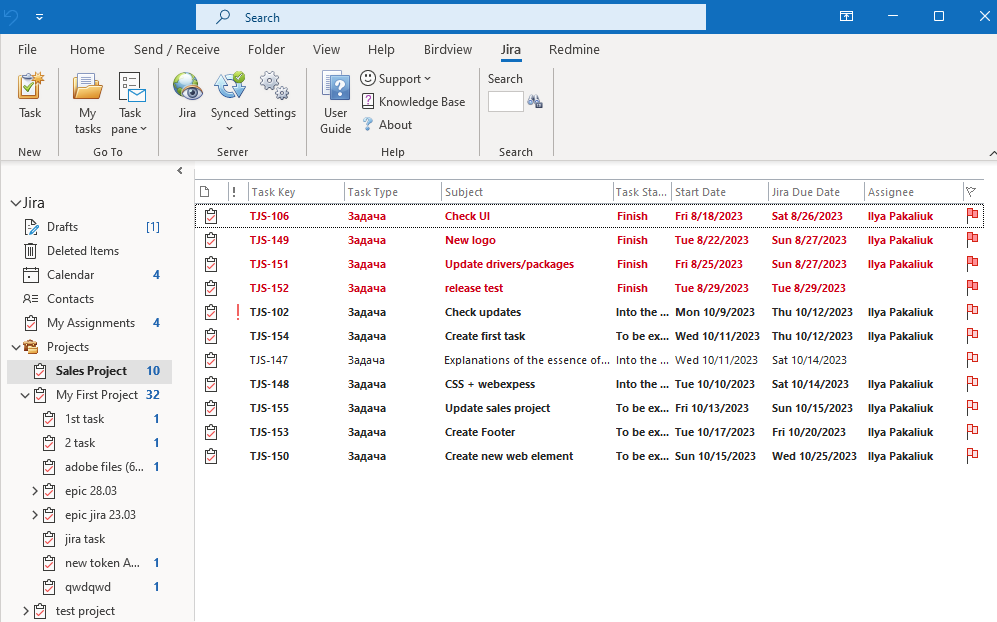Sort by Task Key column
This screenshot has width=997, height=622.
[x=296, y=192]
